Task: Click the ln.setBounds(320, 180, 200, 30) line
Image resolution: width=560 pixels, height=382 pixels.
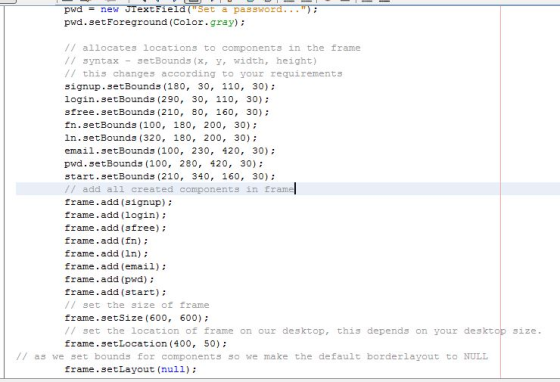Action: 161,138
